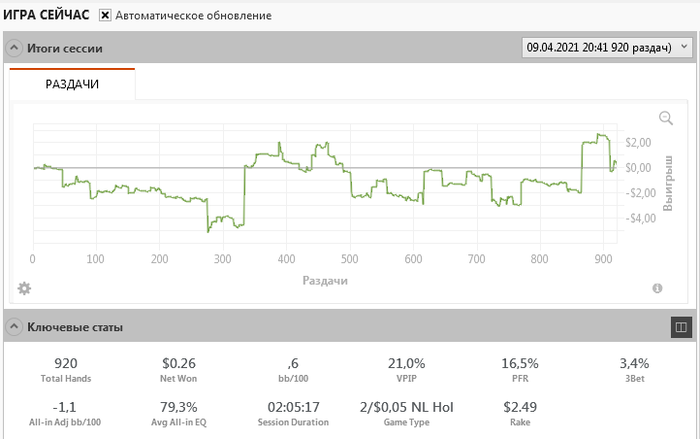
Task: Click the magnifier zoom icon on the graph
Action: [x=666, y=118]
